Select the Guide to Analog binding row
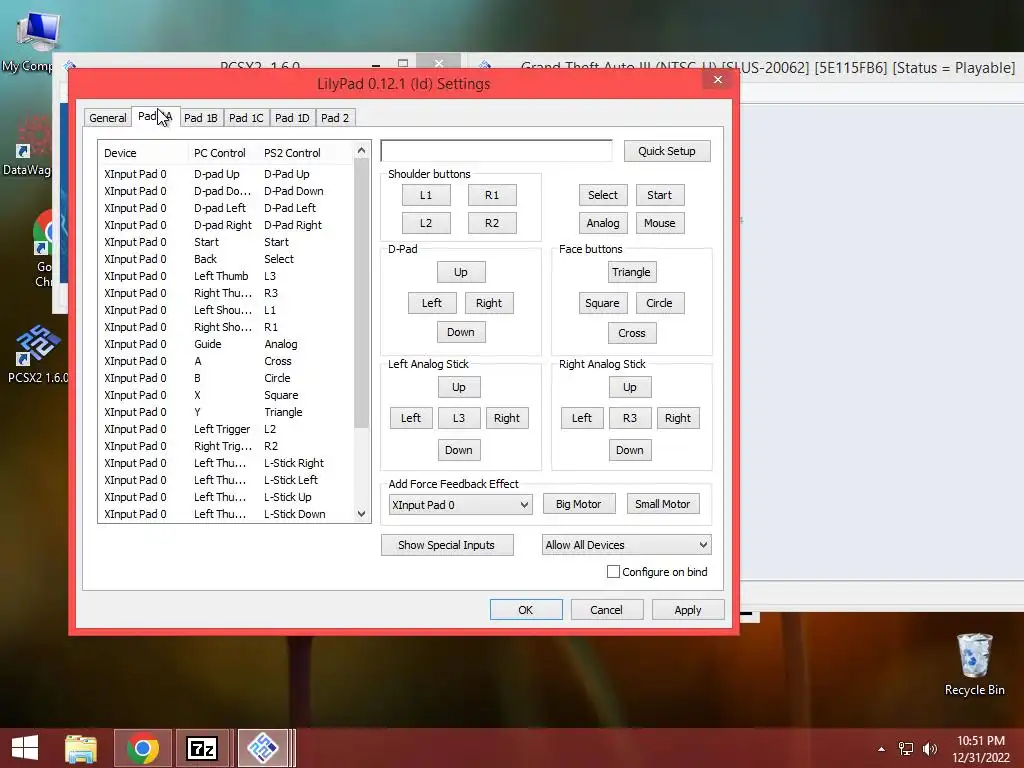 coord(227,344)
